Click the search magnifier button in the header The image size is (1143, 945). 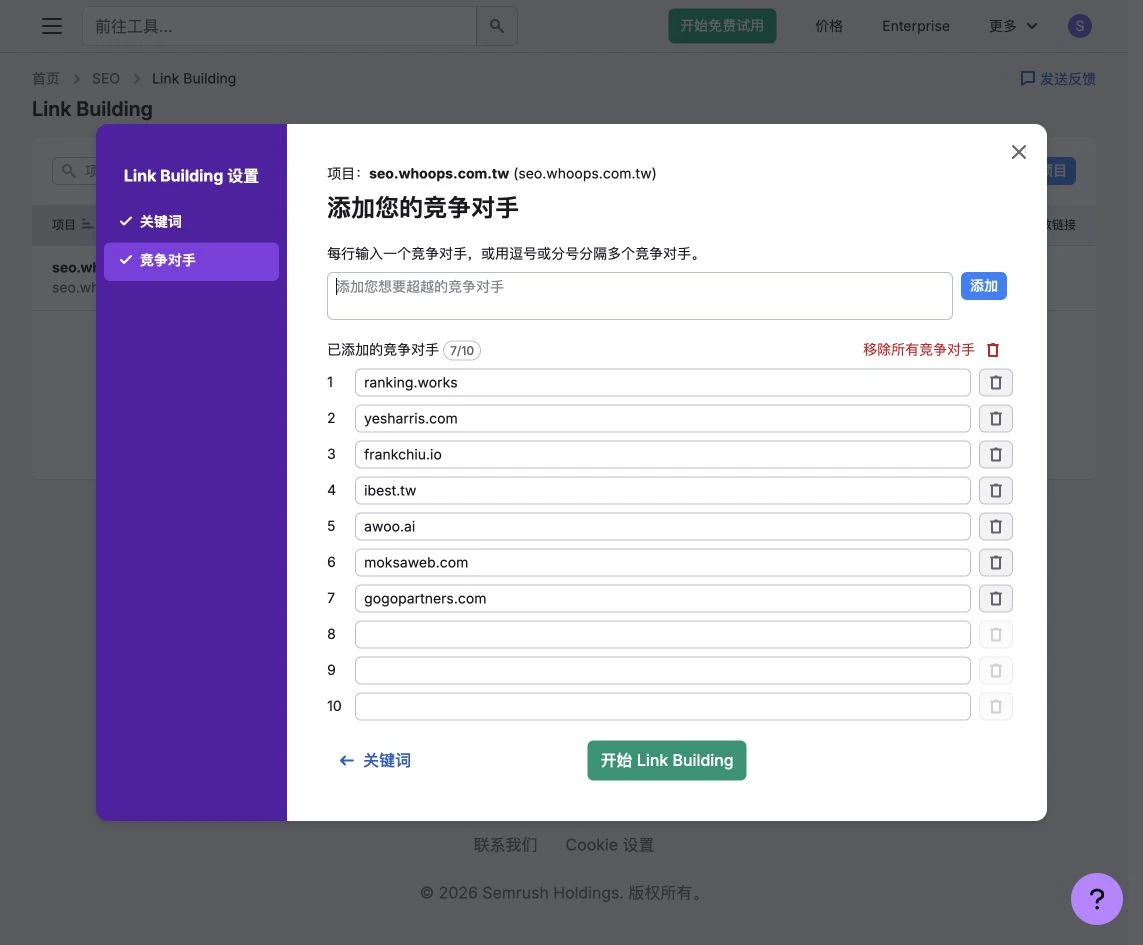click(496, 26)
